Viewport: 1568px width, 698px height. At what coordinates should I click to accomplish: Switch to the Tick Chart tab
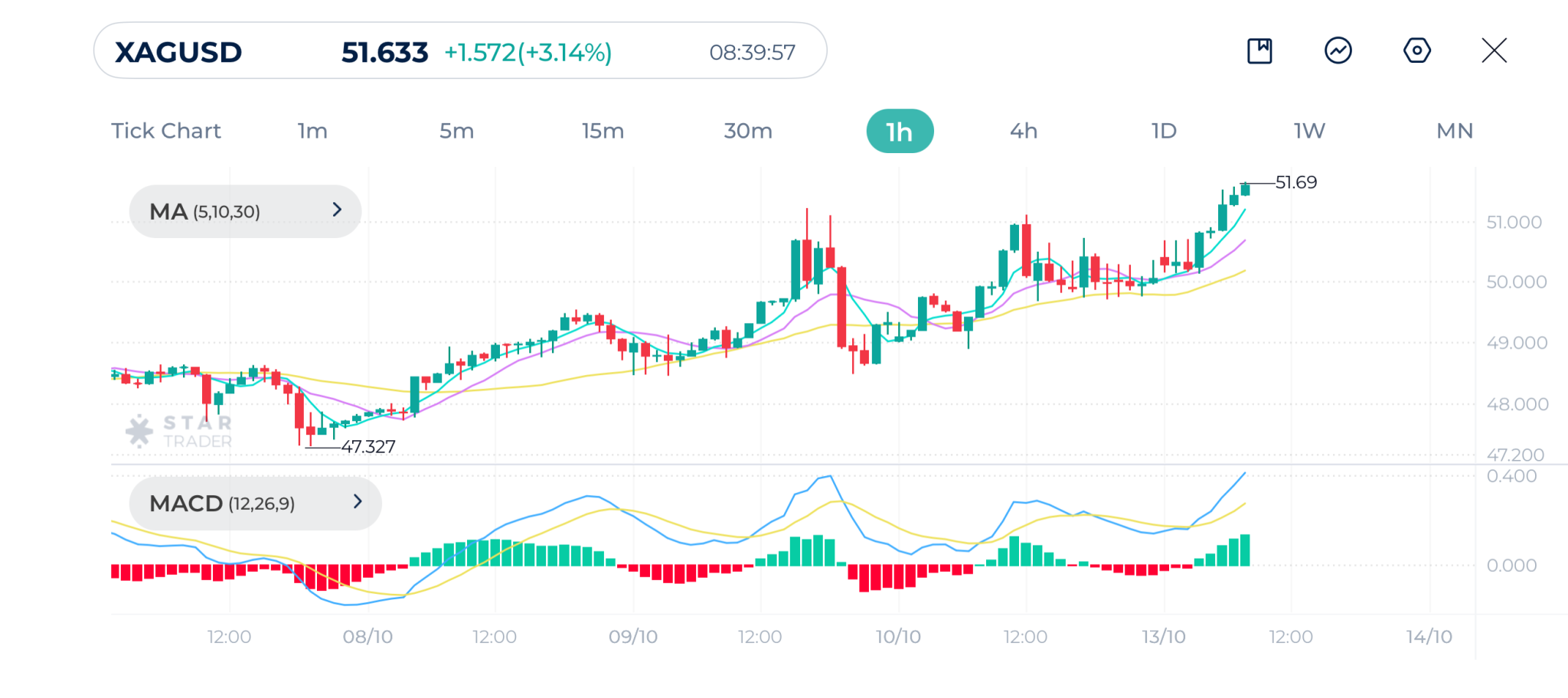click(166, 131)
